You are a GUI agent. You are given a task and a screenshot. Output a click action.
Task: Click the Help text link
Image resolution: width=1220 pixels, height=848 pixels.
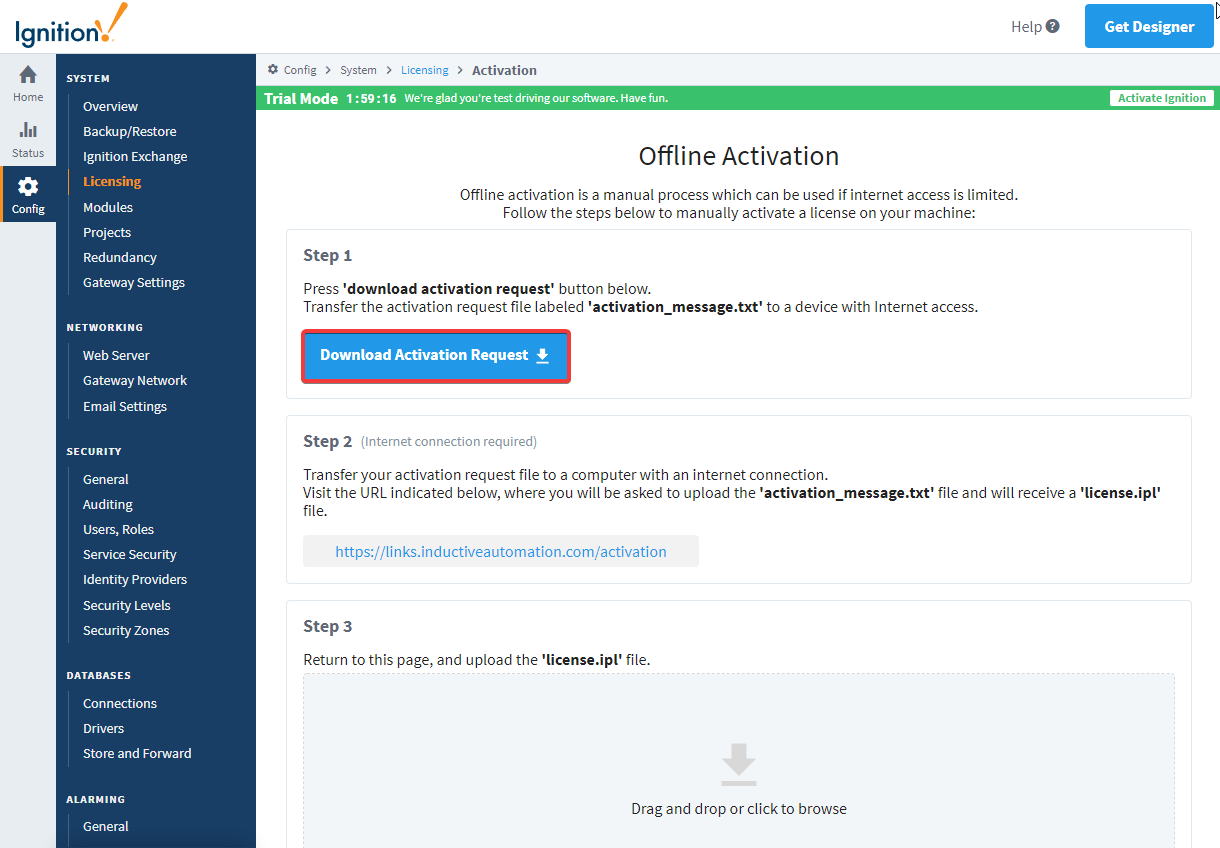pos(1026,27)
